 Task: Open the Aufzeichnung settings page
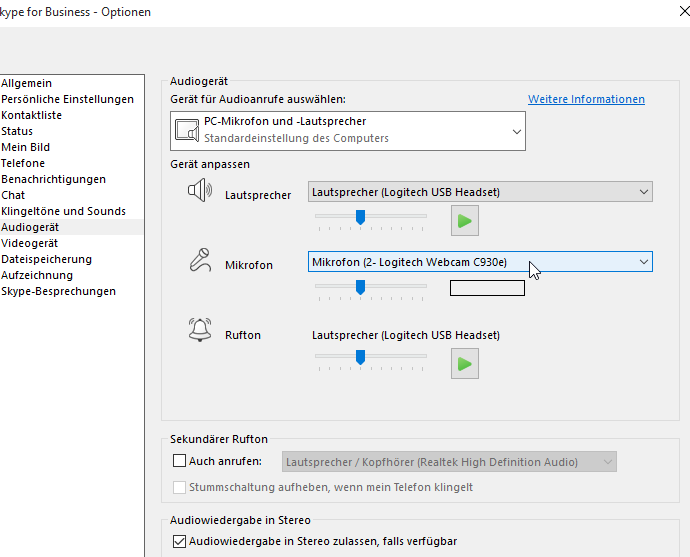click(x=37, y=275)
